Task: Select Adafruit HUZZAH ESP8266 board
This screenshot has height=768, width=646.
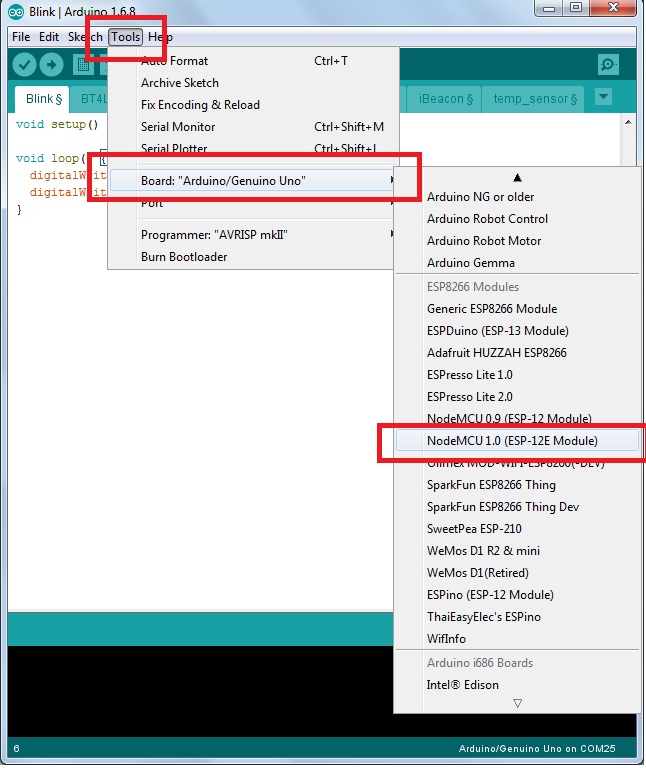Action: pyautogui.click(x=517, y=353)
